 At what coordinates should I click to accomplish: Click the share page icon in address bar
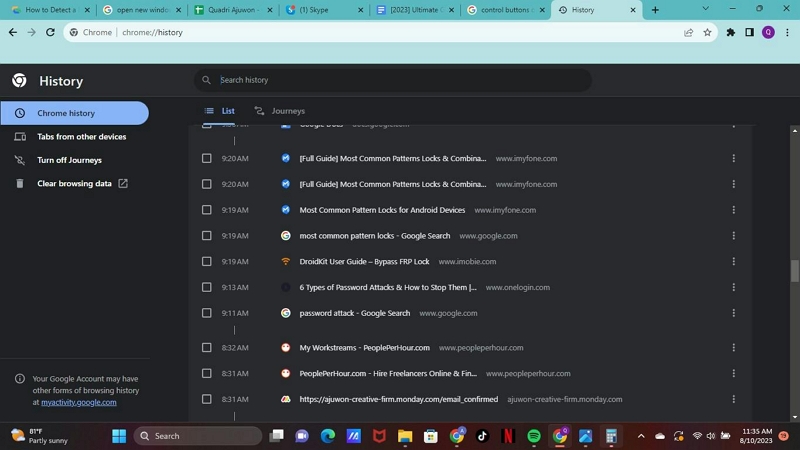tap(688, 32)
